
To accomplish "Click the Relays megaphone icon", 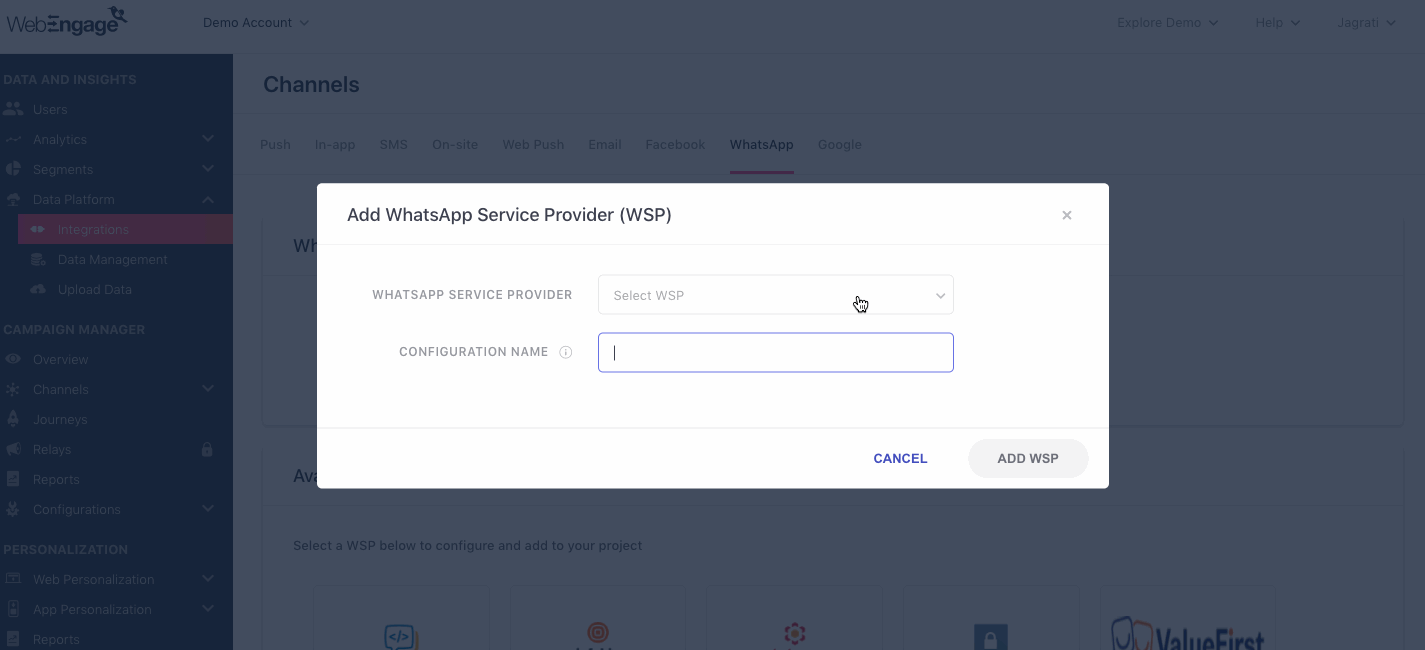I will point(13,449).
